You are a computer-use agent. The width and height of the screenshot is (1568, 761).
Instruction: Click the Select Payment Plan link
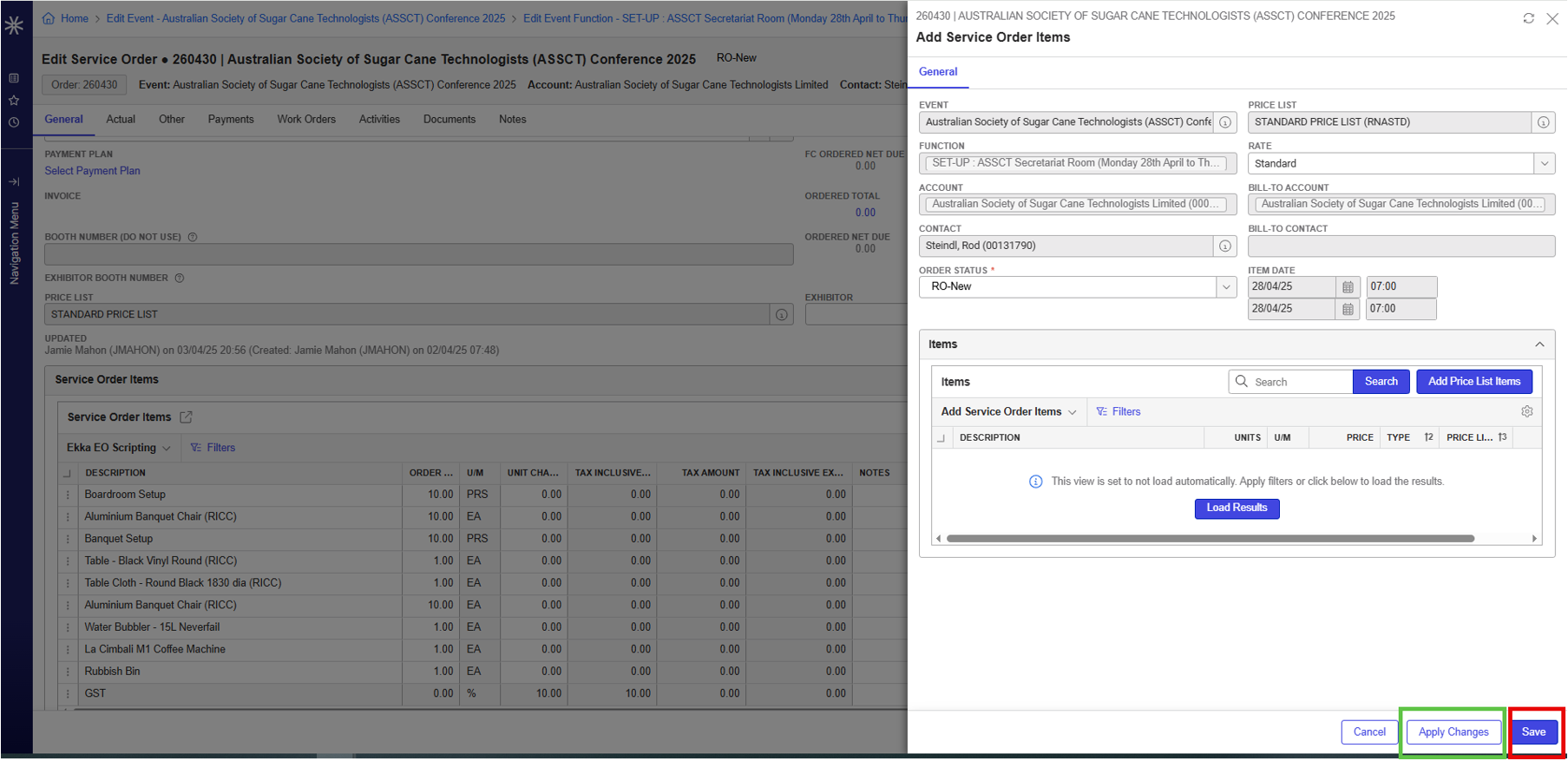(x=92, y=171)
